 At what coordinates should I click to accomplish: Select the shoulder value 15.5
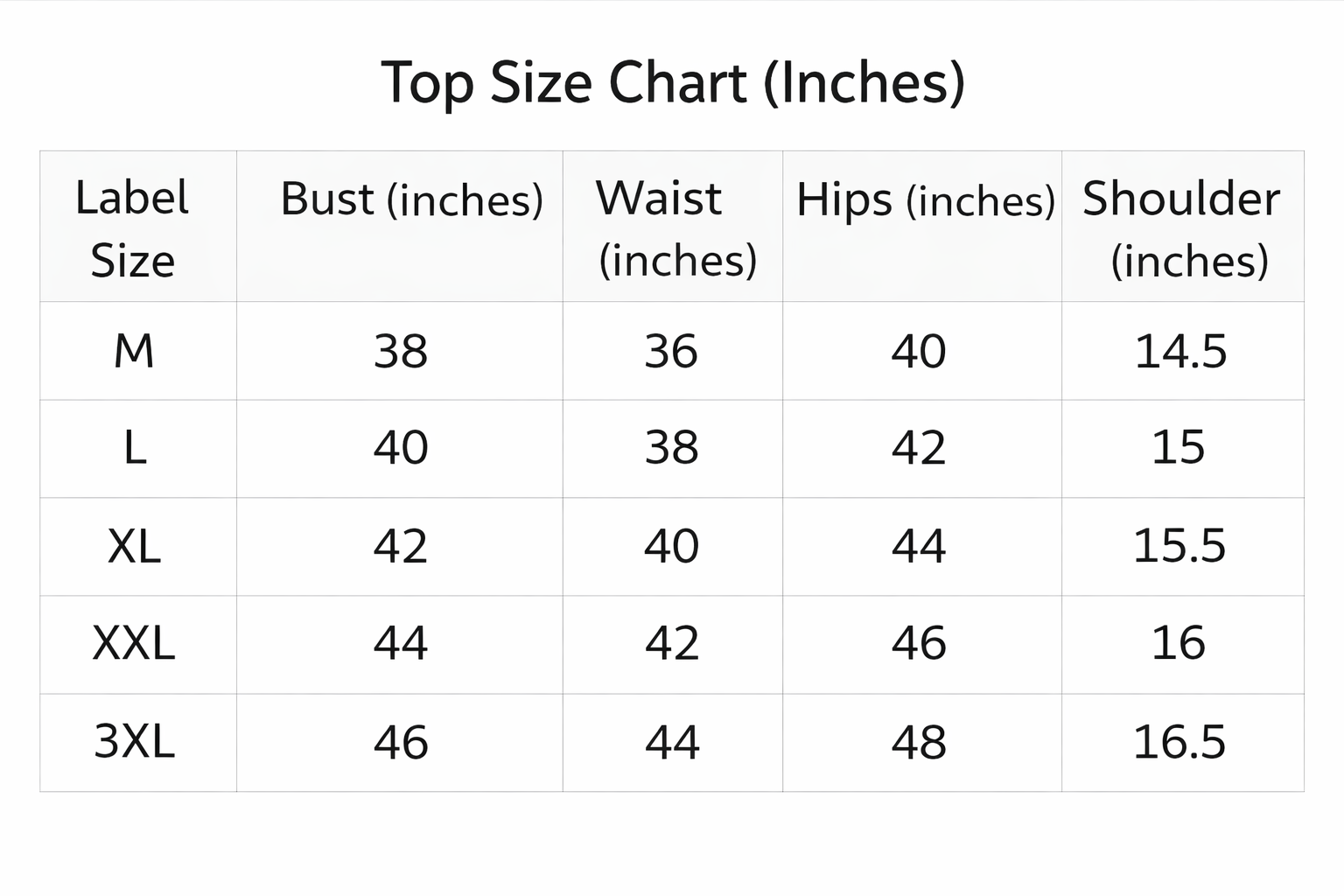click(1179, 547)
